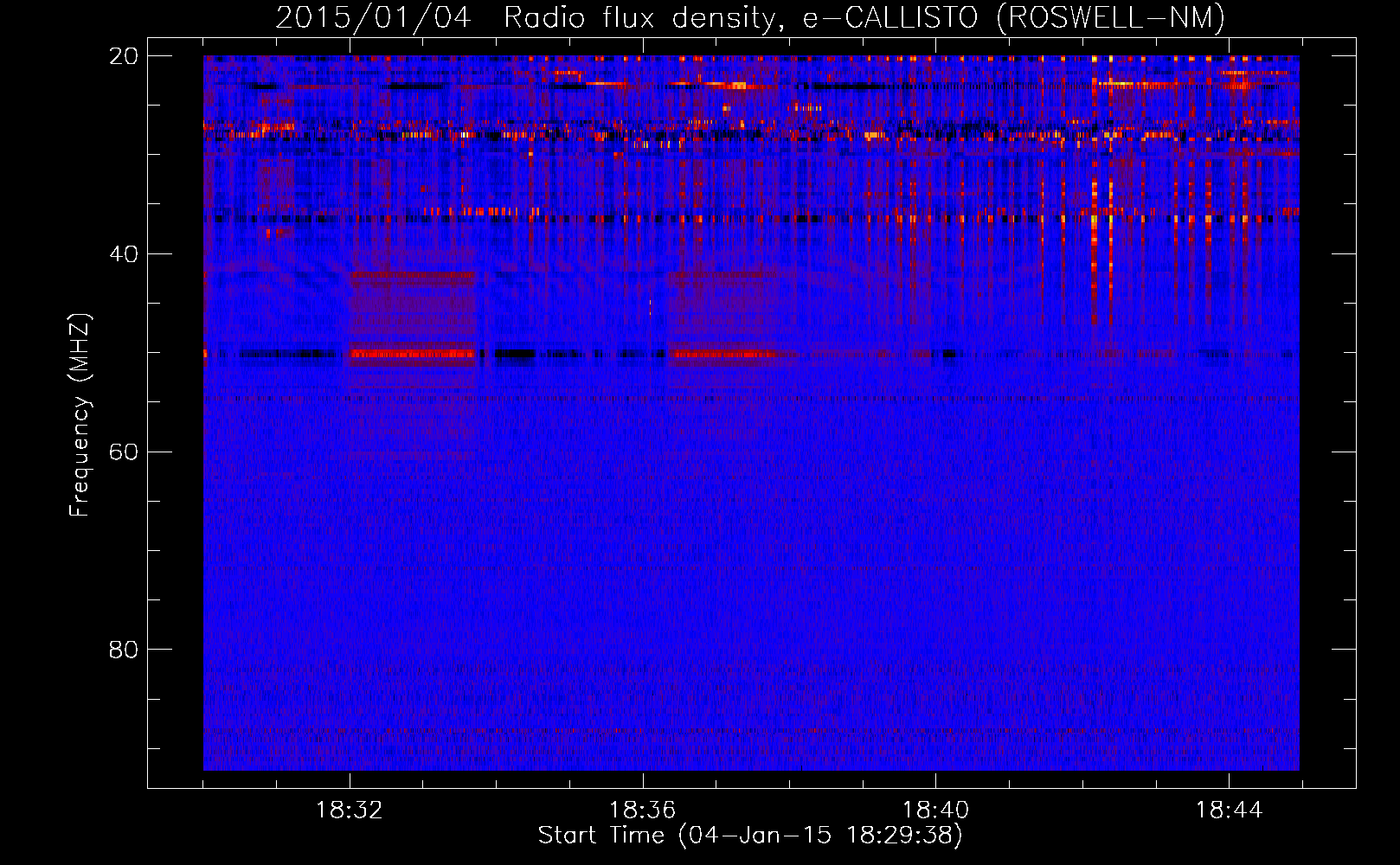The height and width of the screenshot is (865, 1400).
Task: Select the 18:32 time tick label
Action: 349,811
